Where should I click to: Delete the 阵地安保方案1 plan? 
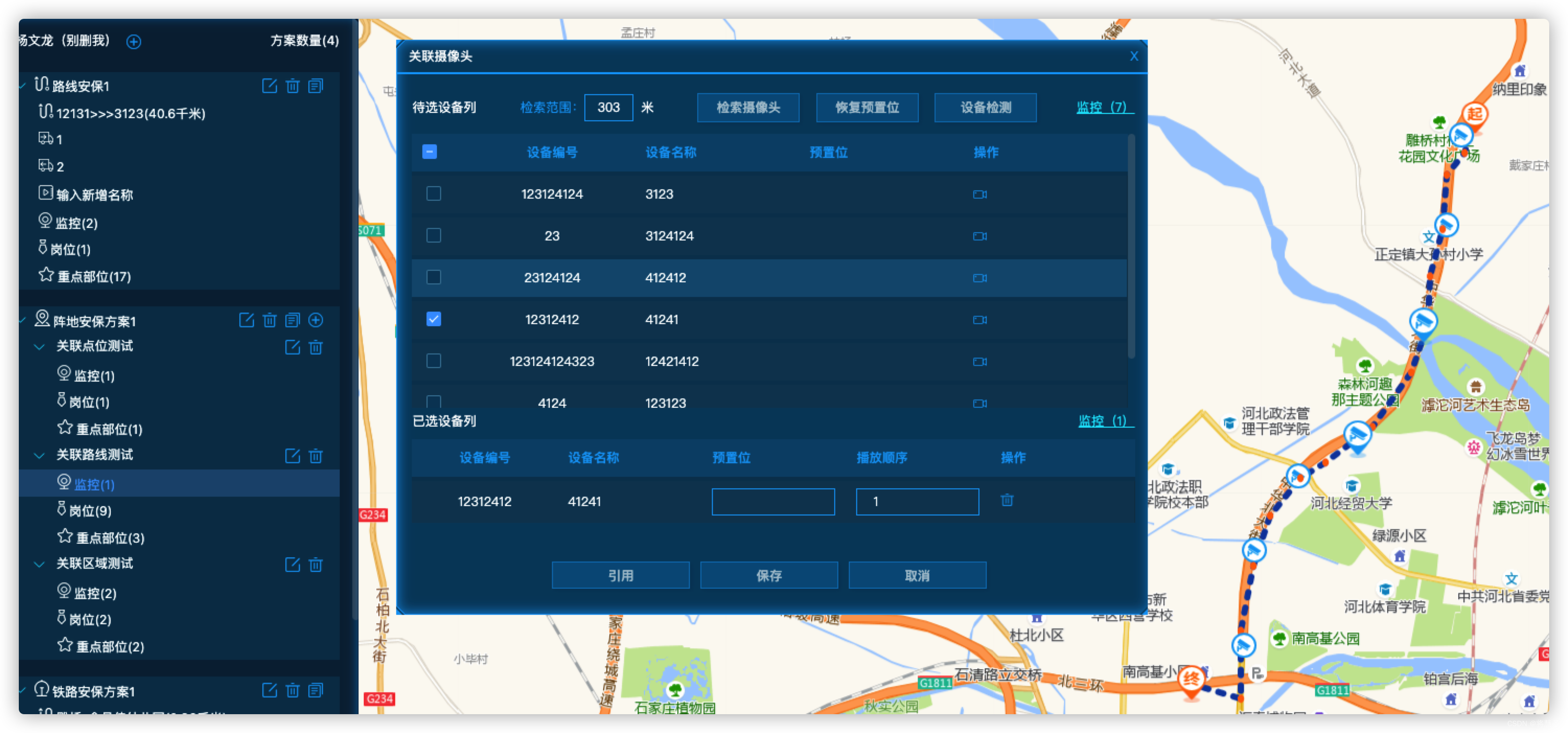point(269,320)
